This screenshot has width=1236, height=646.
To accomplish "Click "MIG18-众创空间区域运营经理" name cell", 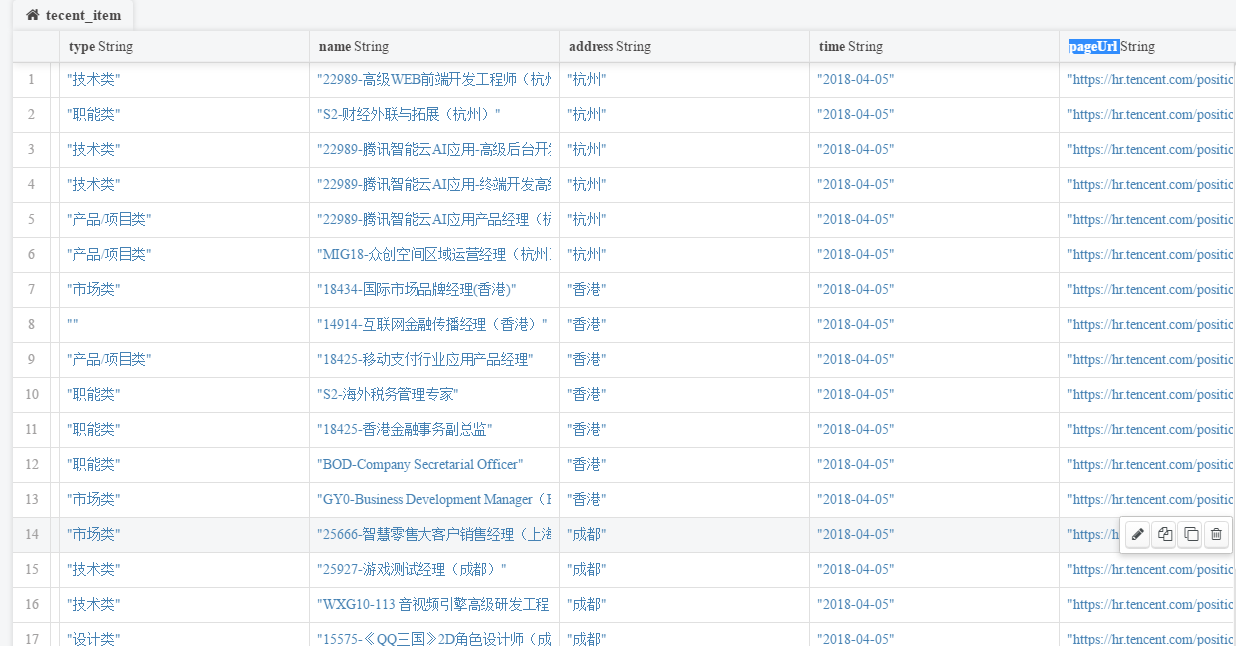I will tap(434, 255).
